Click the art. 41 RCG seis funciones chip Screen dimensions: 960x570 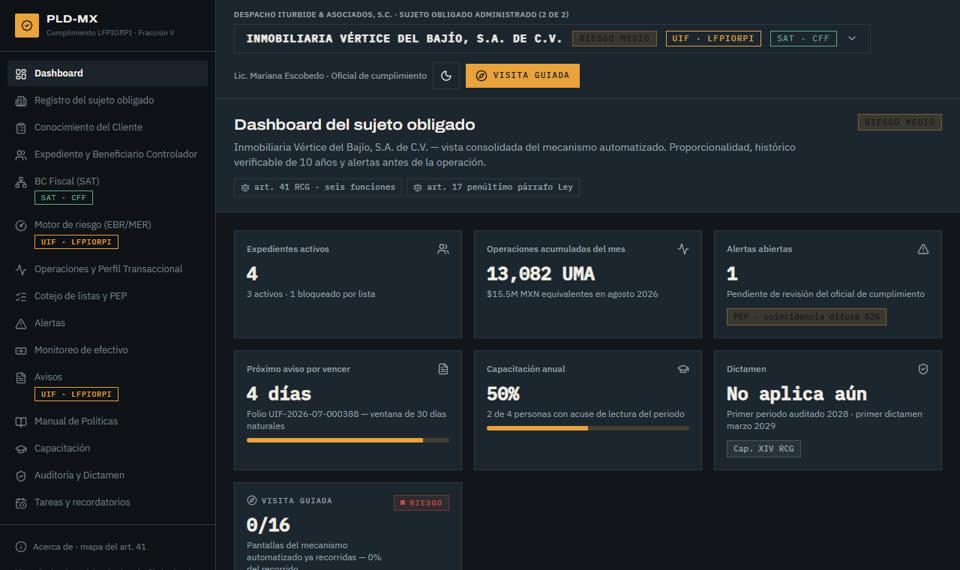pyautogui.click(x=318, y=187)
